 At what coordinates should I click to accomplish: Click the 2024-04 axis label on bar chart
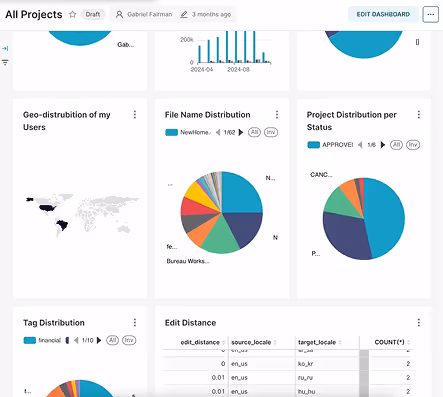202,69
